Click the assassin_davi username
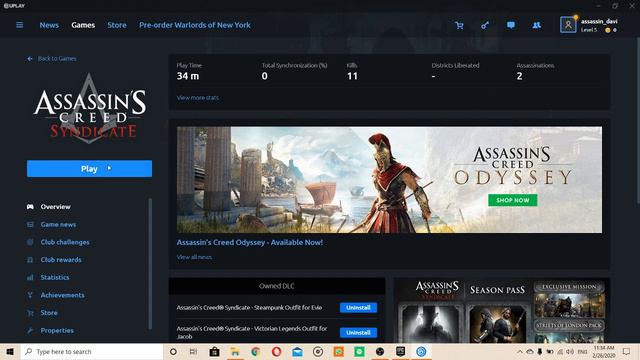The height and width of the screenshot is (360, 640). [599, 21]
